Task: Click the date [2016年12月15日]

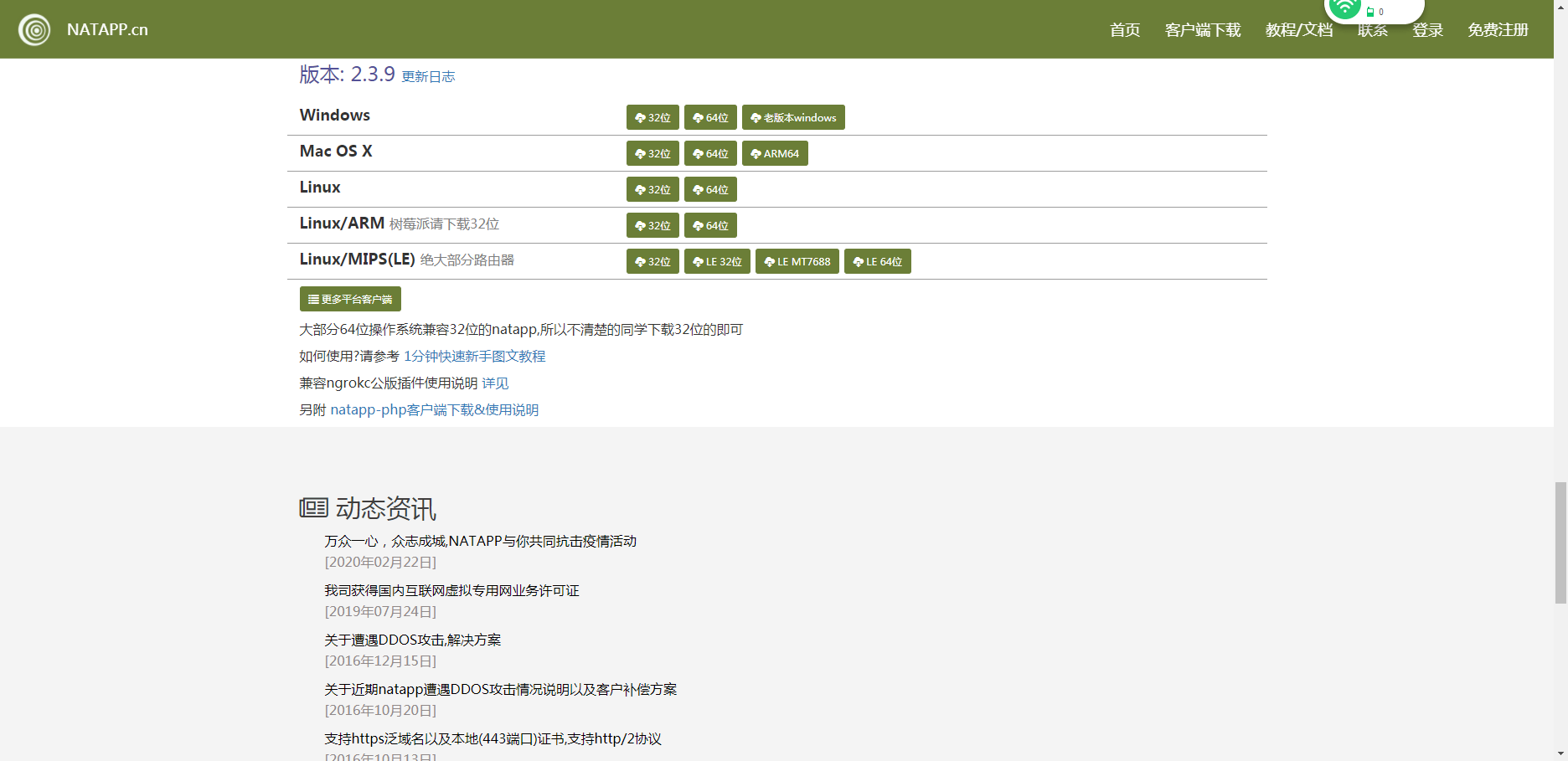Action: (x=380, y=661)
